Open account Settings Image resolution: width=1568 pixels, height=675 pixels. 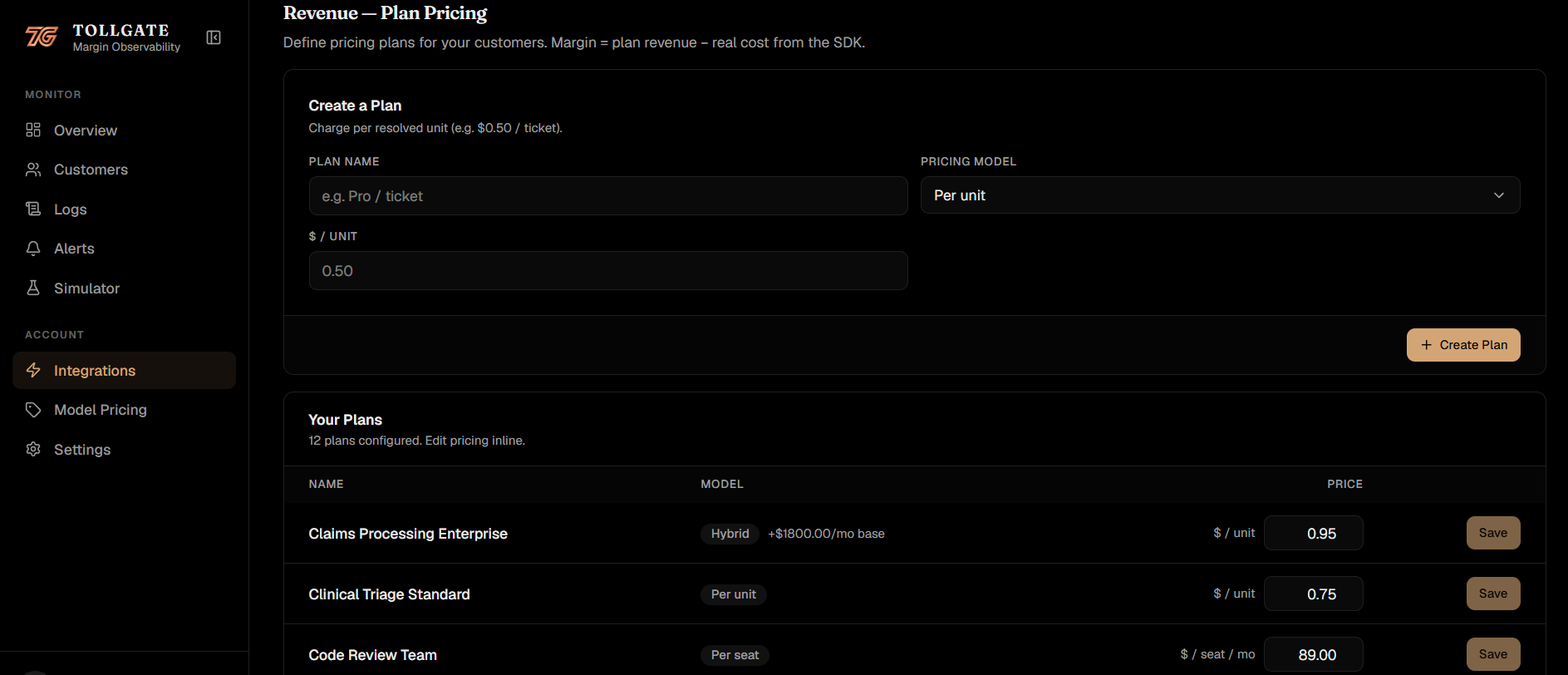pyautogui.click(x=124, y=450)
